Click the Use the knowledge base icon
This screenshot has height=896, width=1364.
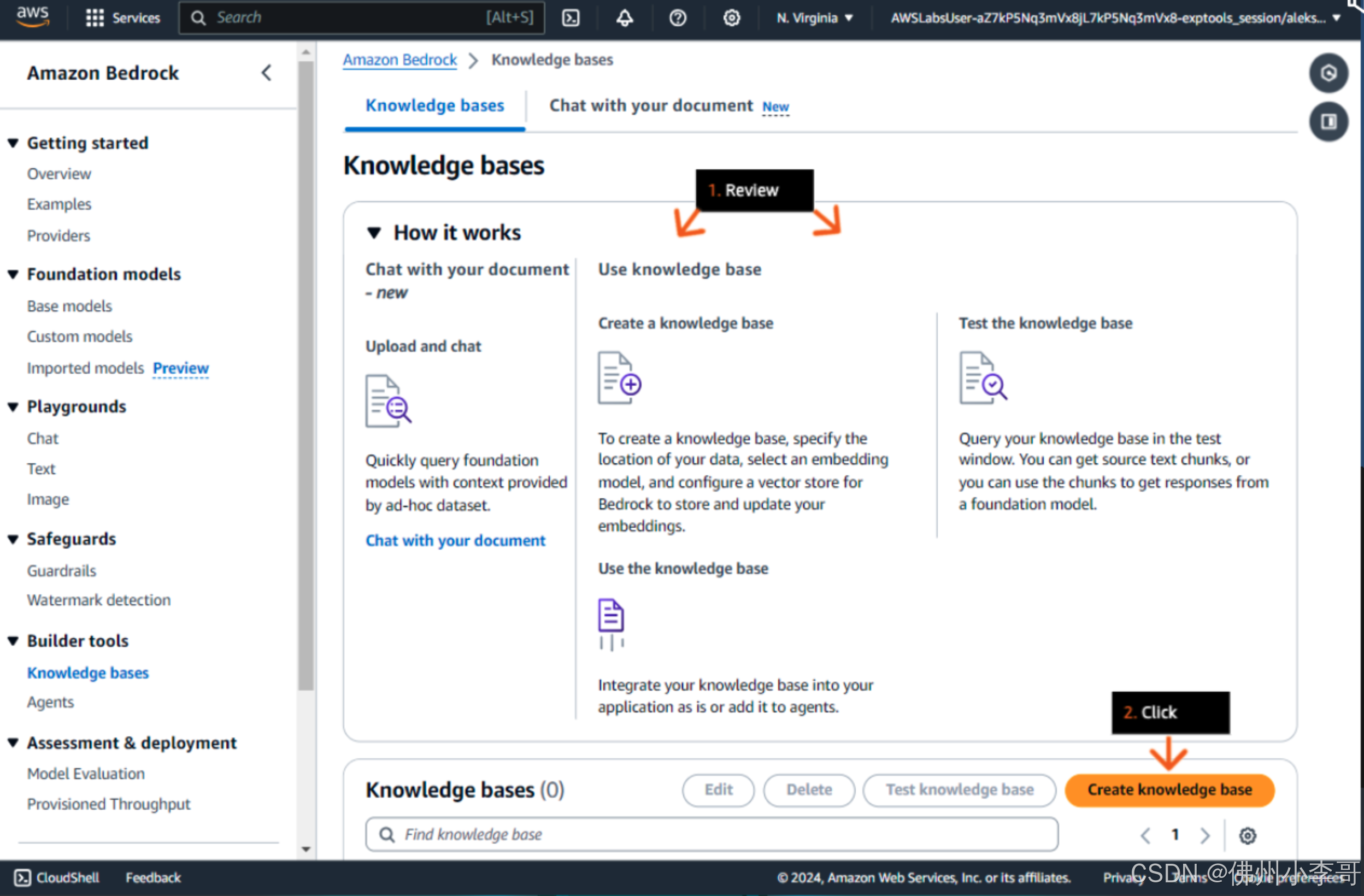(x=612, y=624)
